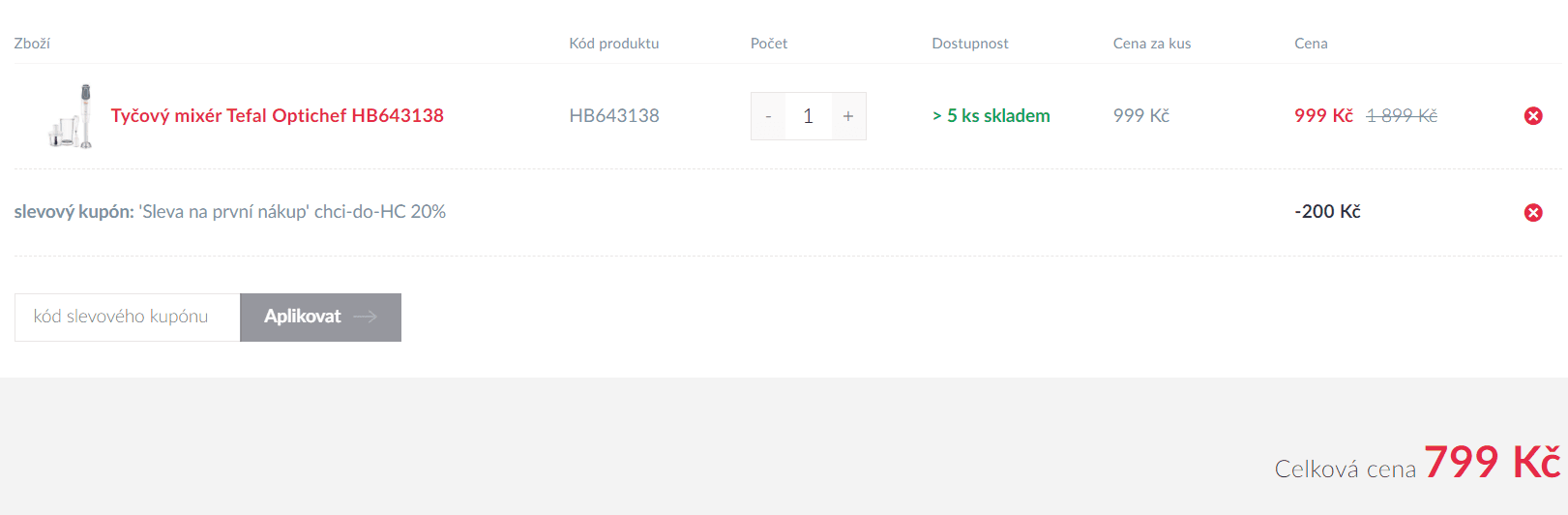Open product thumbnail of Tefal hand blender

coord(71,116)
